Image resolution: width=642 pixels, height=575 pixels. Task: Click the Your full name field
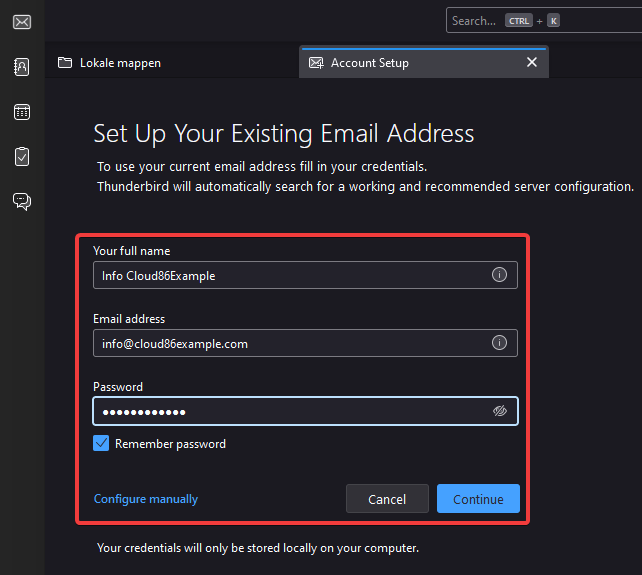(x=305, y=275)
